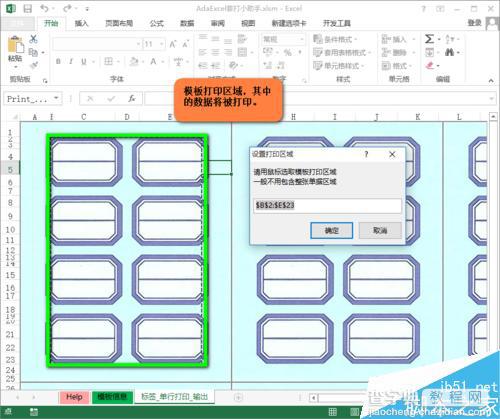Image resolution: width=500 pixels, height=419 pixels.
Task: Toggle Bold formatting
Action: tap(58, 61)
